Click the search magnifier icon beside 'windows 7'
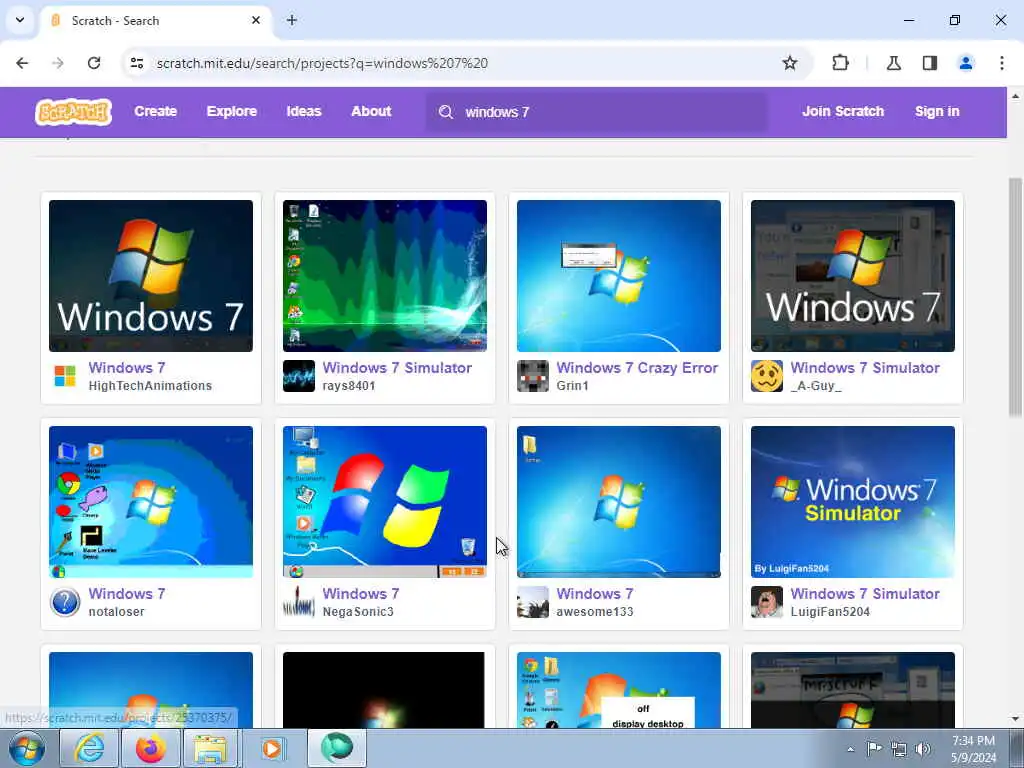Screen dimensions: 1024x768 [x=446, y=112]
